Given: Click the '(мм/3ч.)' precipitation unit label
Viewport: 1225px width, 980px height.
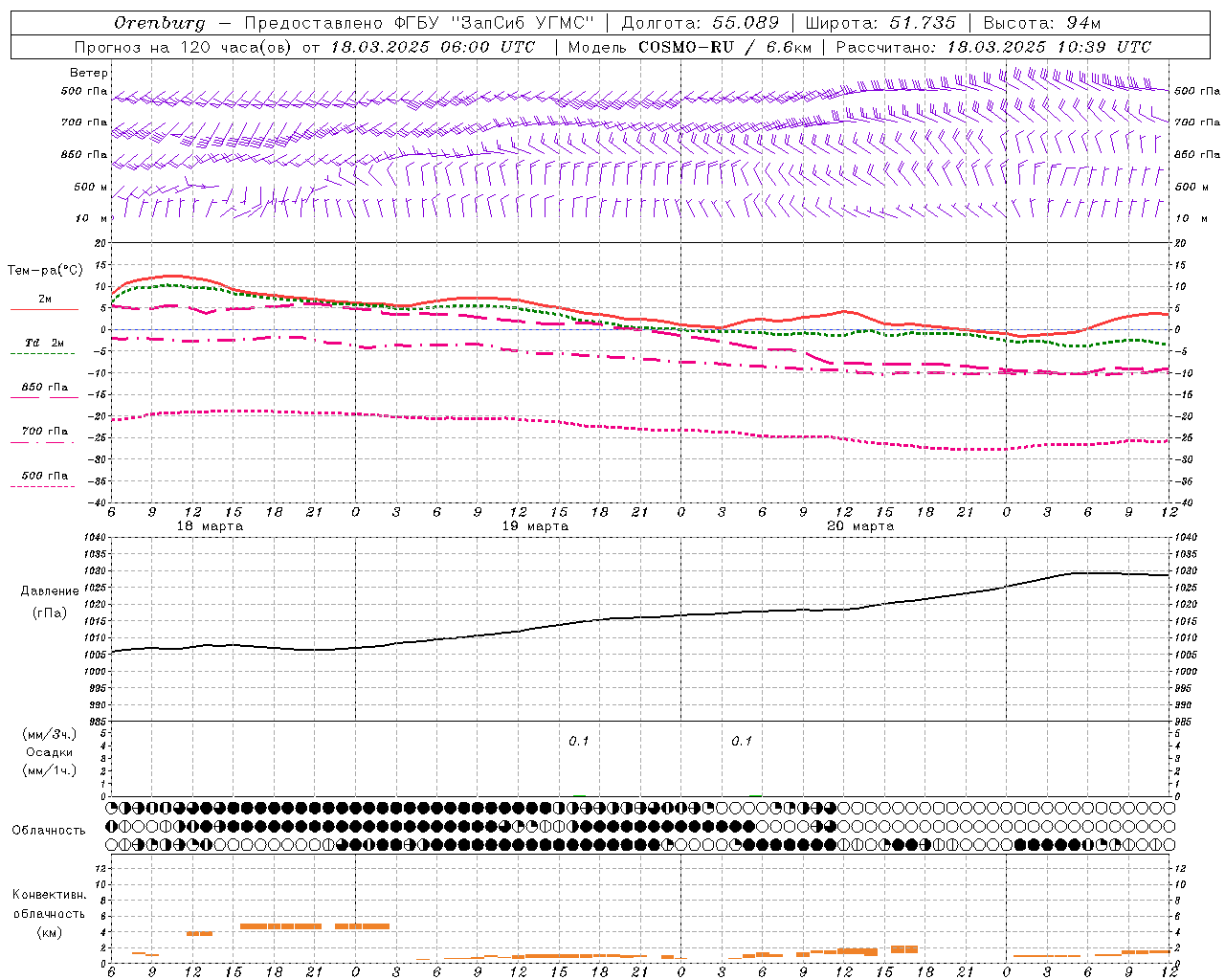Looking at the screenshot, I should click(x=49, y=734).
